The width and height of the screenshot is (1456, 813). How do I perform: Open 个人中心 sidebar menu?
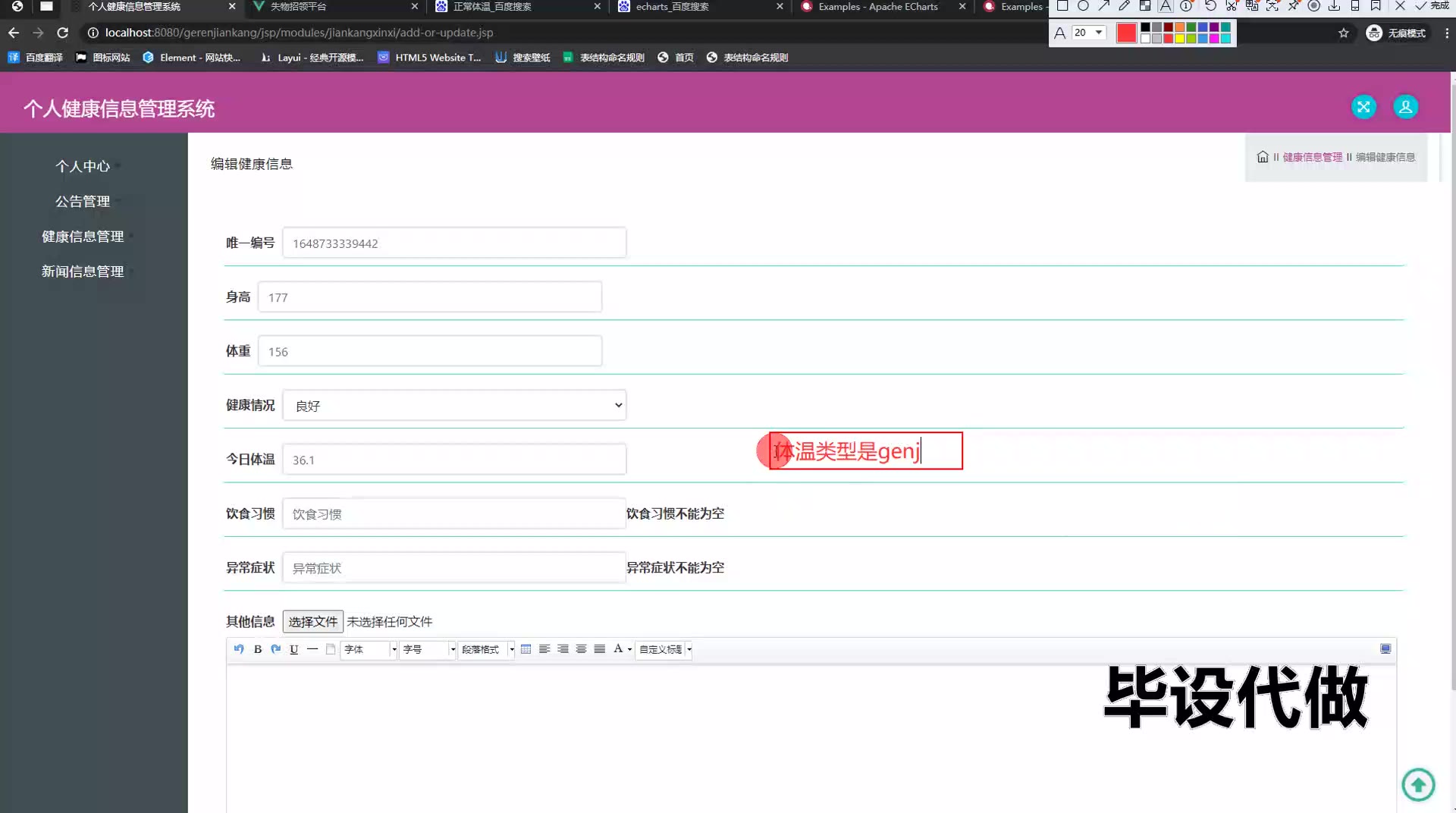(x=83, y=166)
